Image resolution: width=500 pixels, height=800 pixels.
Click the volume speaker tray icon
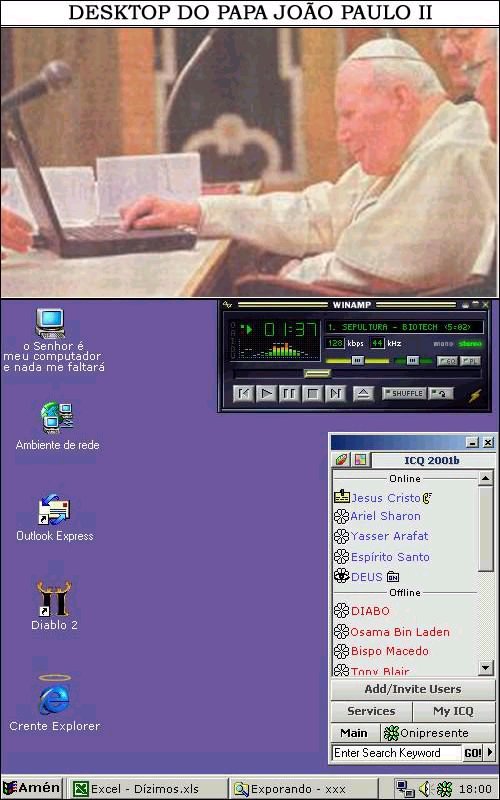[425, 789]
